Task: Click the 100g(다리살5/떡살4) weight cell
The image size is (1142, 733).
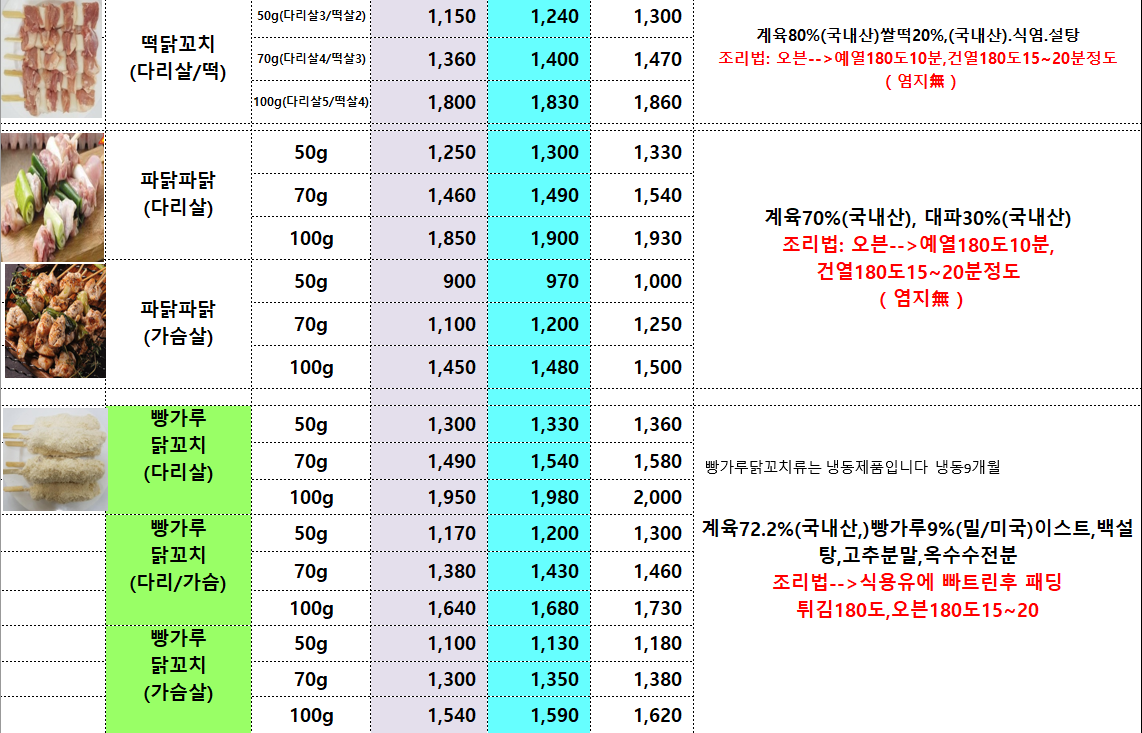Action: (311, 102)
